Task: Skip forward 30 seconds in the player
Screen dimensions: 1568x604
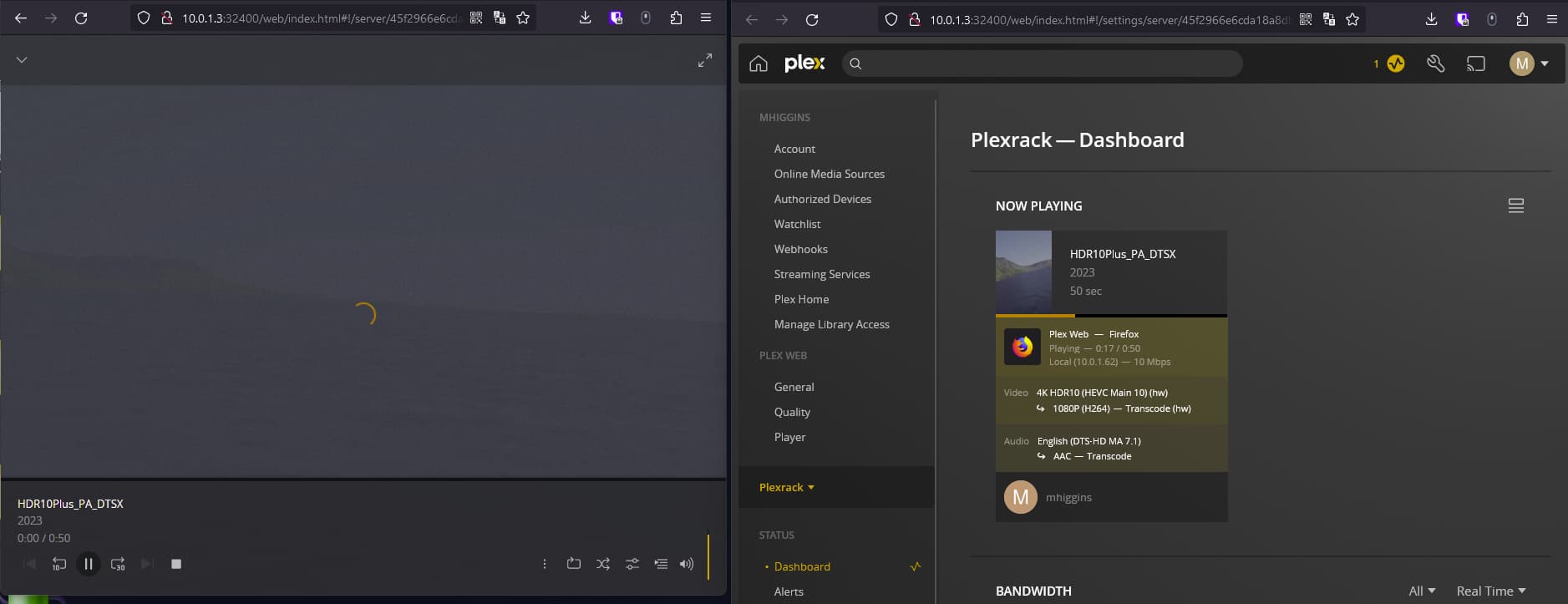Action: [118, 564]
